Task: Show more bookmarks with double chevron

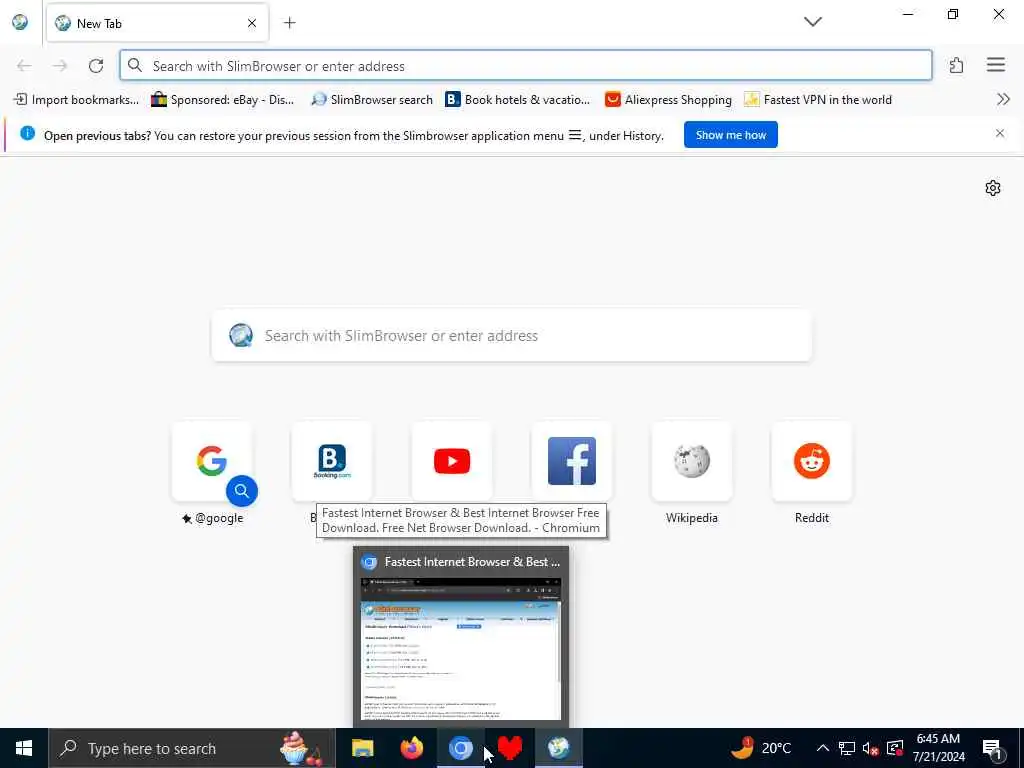Action: coord(1003,99)
